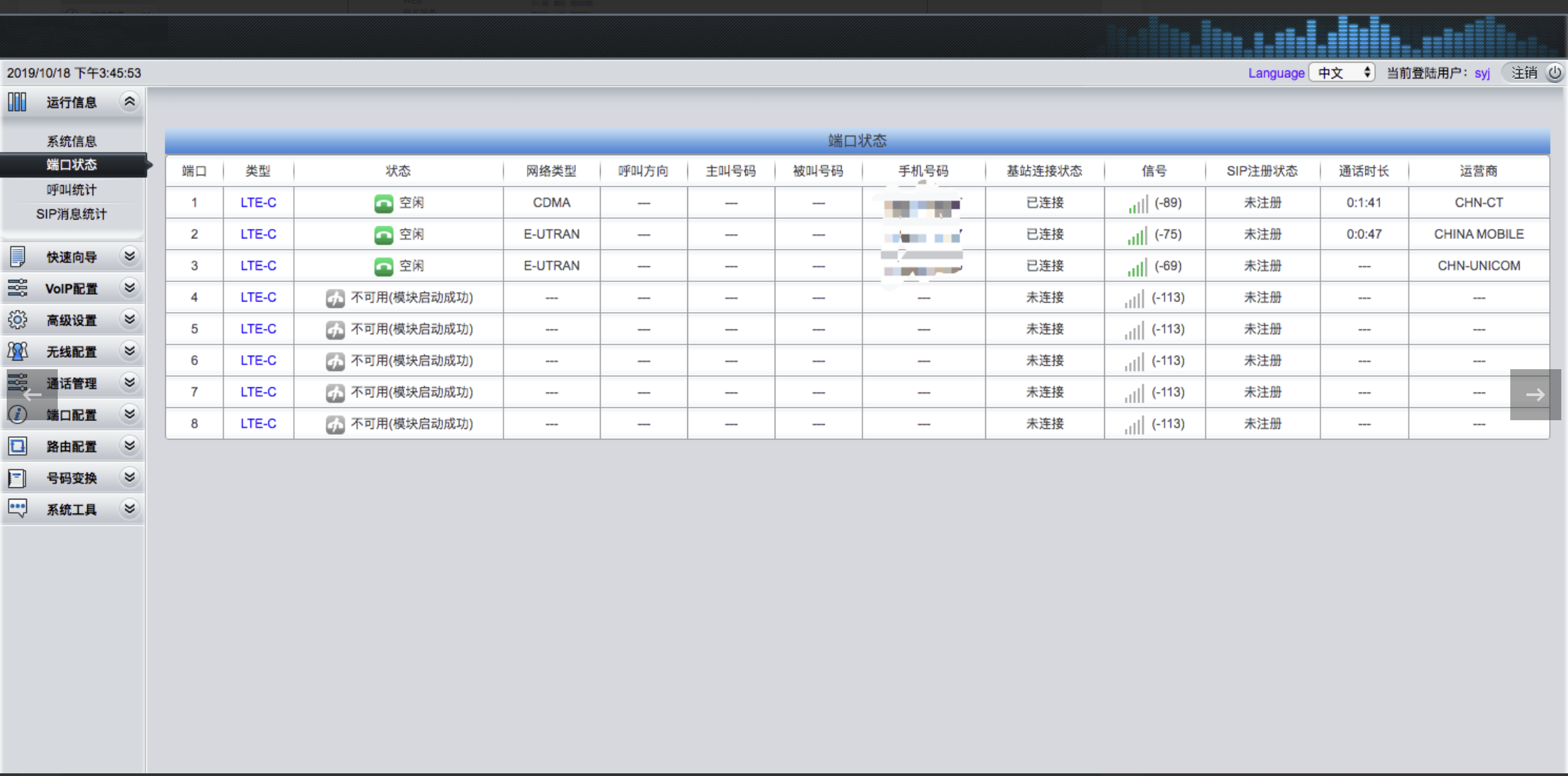Viewport: 1568px width, 776px height.
Task: Open the 运行信息 menu label
Action: (x=72, y=102)
